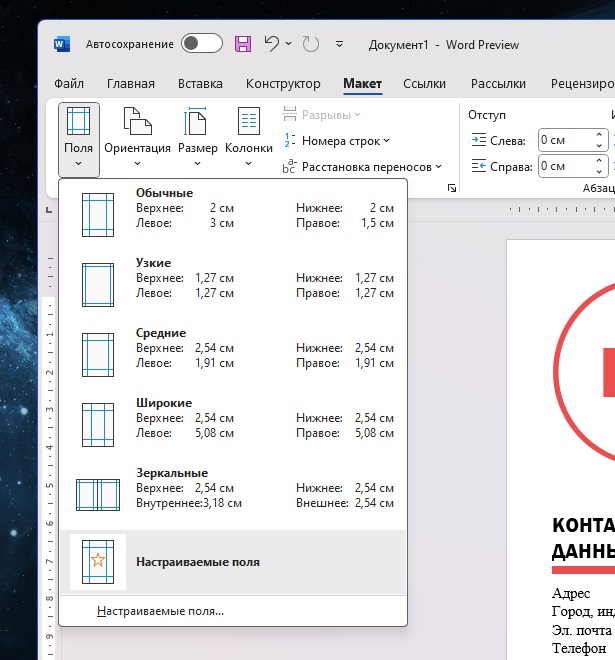Open the Размер page size dropdown

tap(197, 139)
